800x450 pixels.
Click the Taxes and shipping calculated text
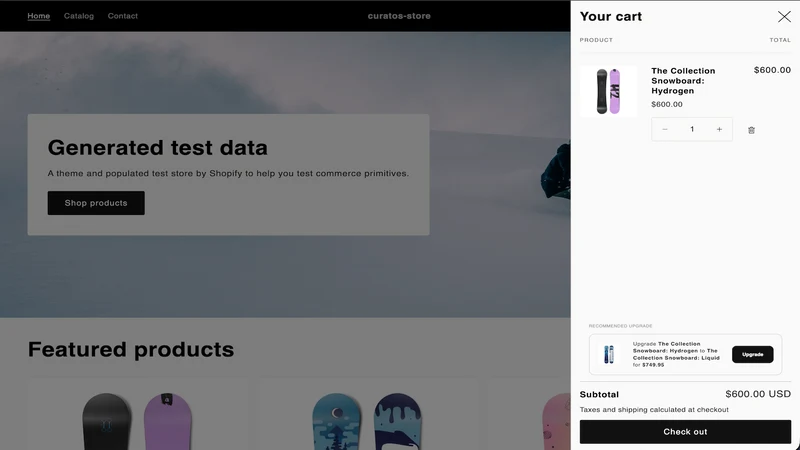[x=654, y=410]
